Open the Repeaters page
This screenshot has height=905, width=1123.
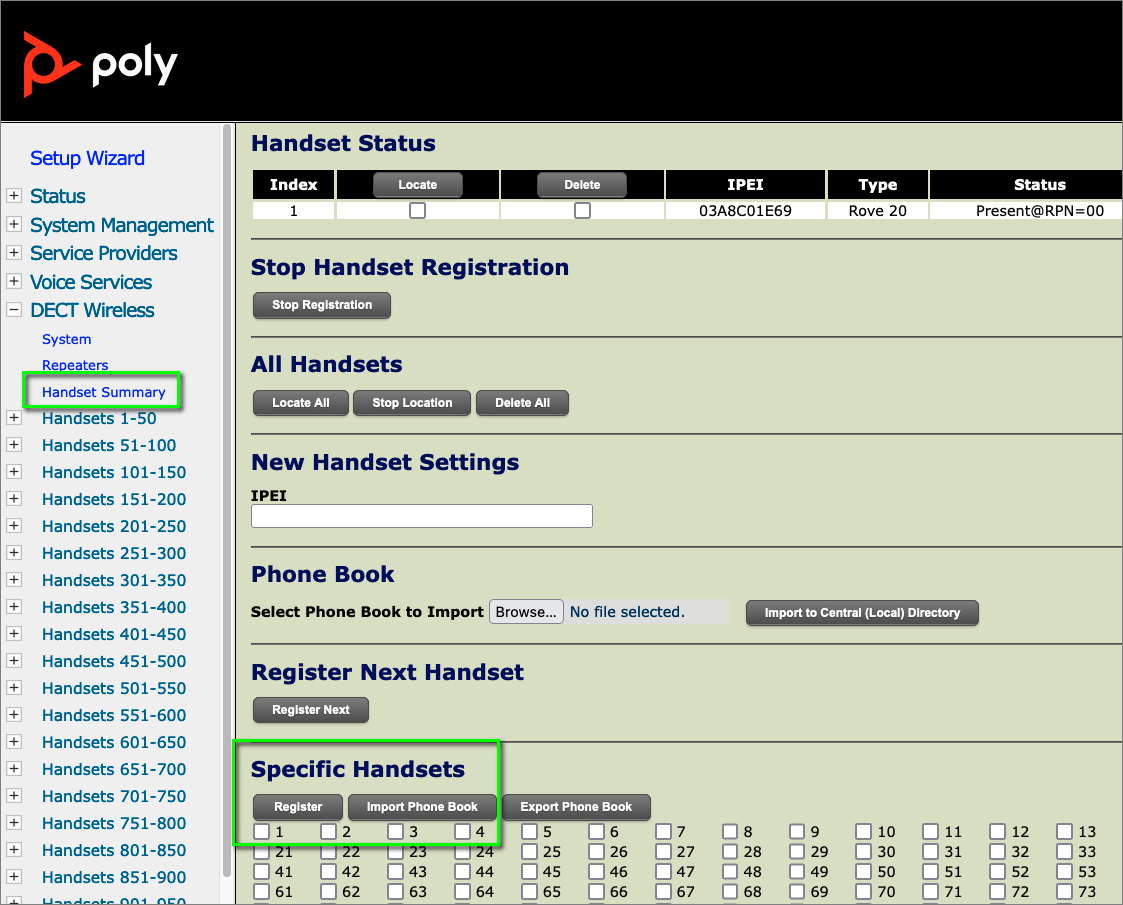75,365
